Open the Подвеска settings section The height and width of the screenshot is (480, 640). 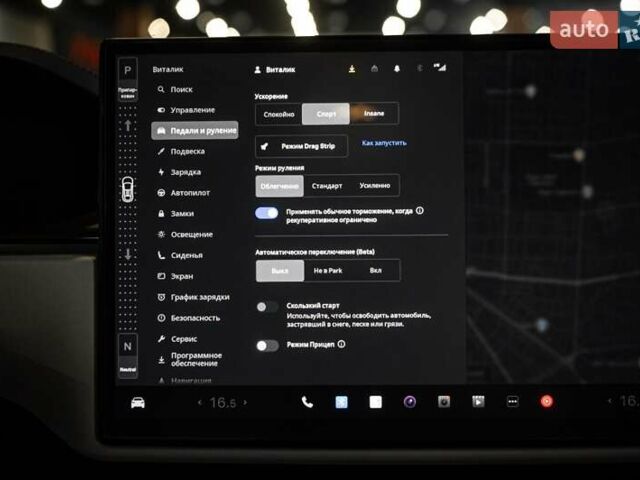[x=186, y=151]
